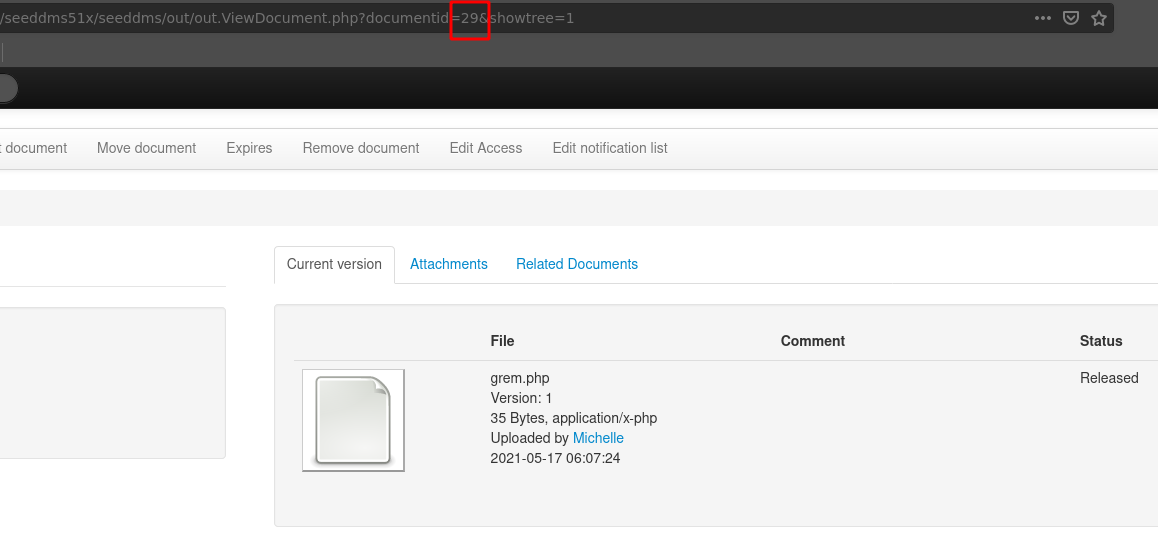Screen dimensions: 1158x541
Task: Click the File column header
Action: coord(502,341)
